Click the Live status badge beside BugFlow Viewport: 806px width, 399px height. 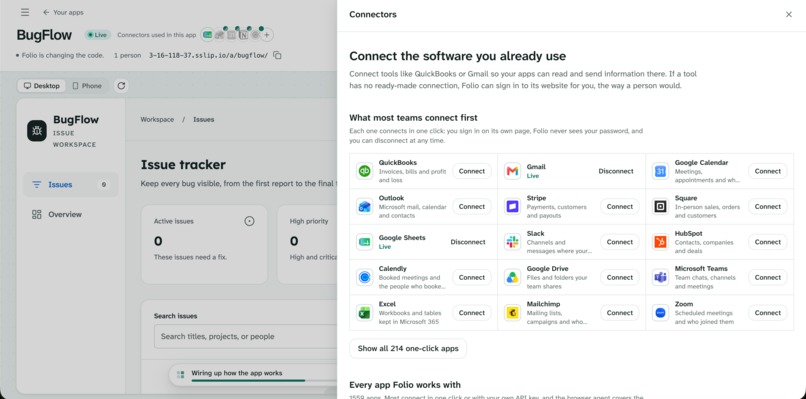pyautogui.click(x=98, y=35)
